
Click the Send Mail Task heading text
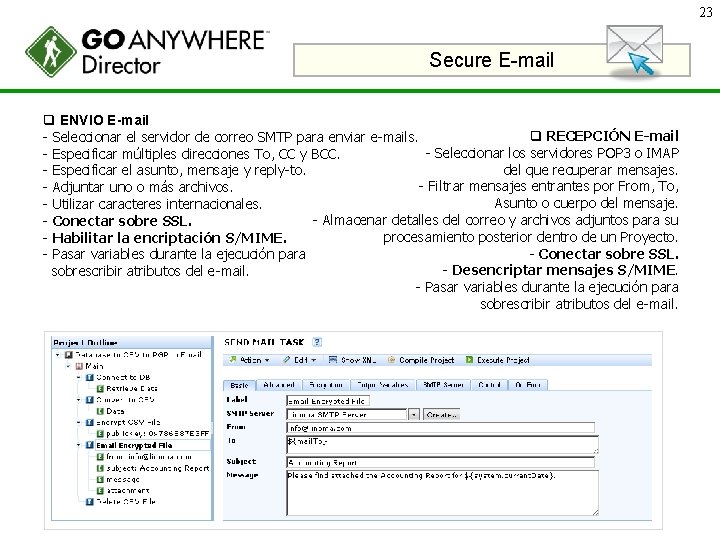pos(264,342)
